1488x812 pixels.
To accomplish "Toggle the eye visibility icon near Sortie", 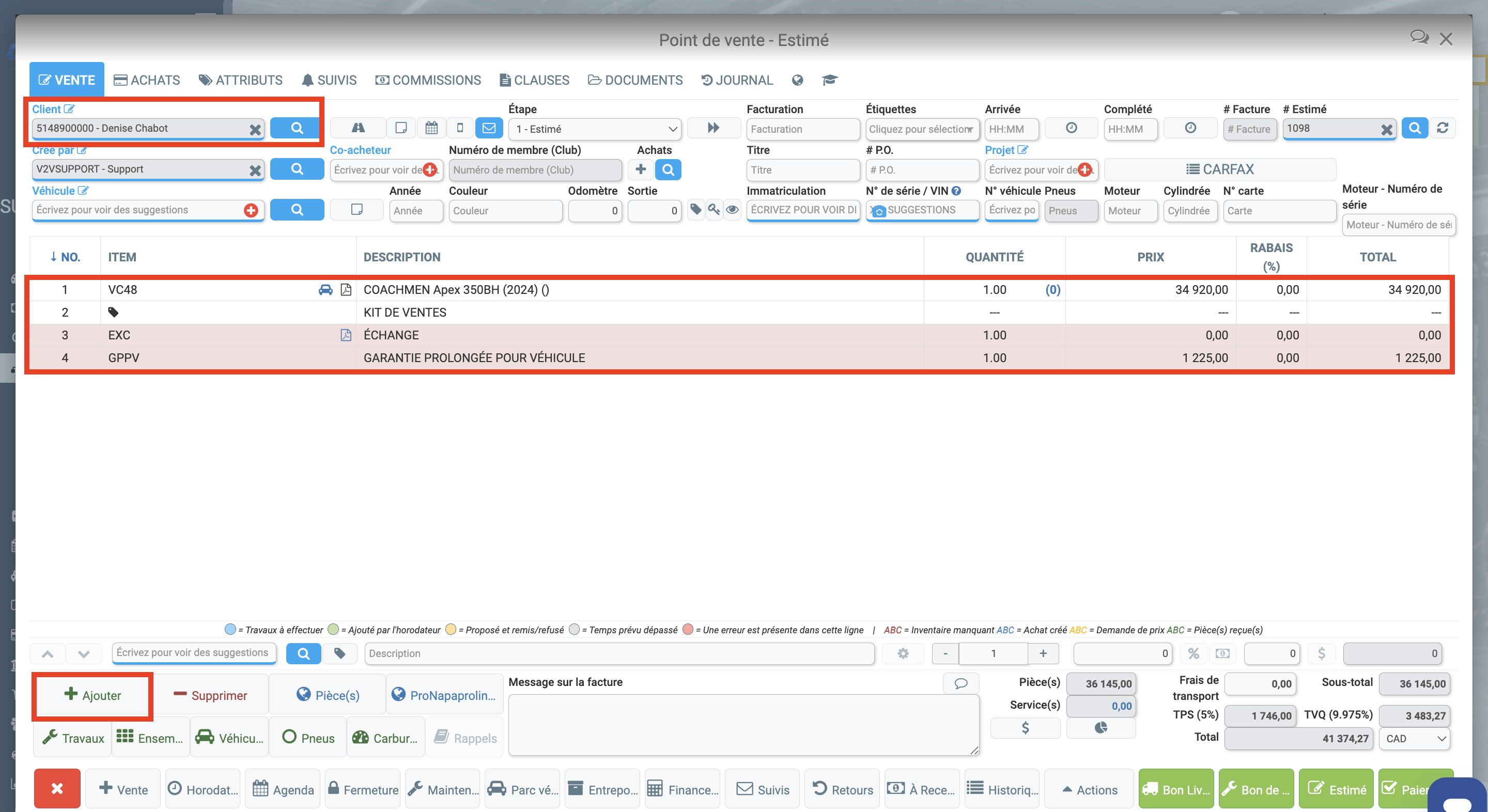I will [x=732, y=210].
